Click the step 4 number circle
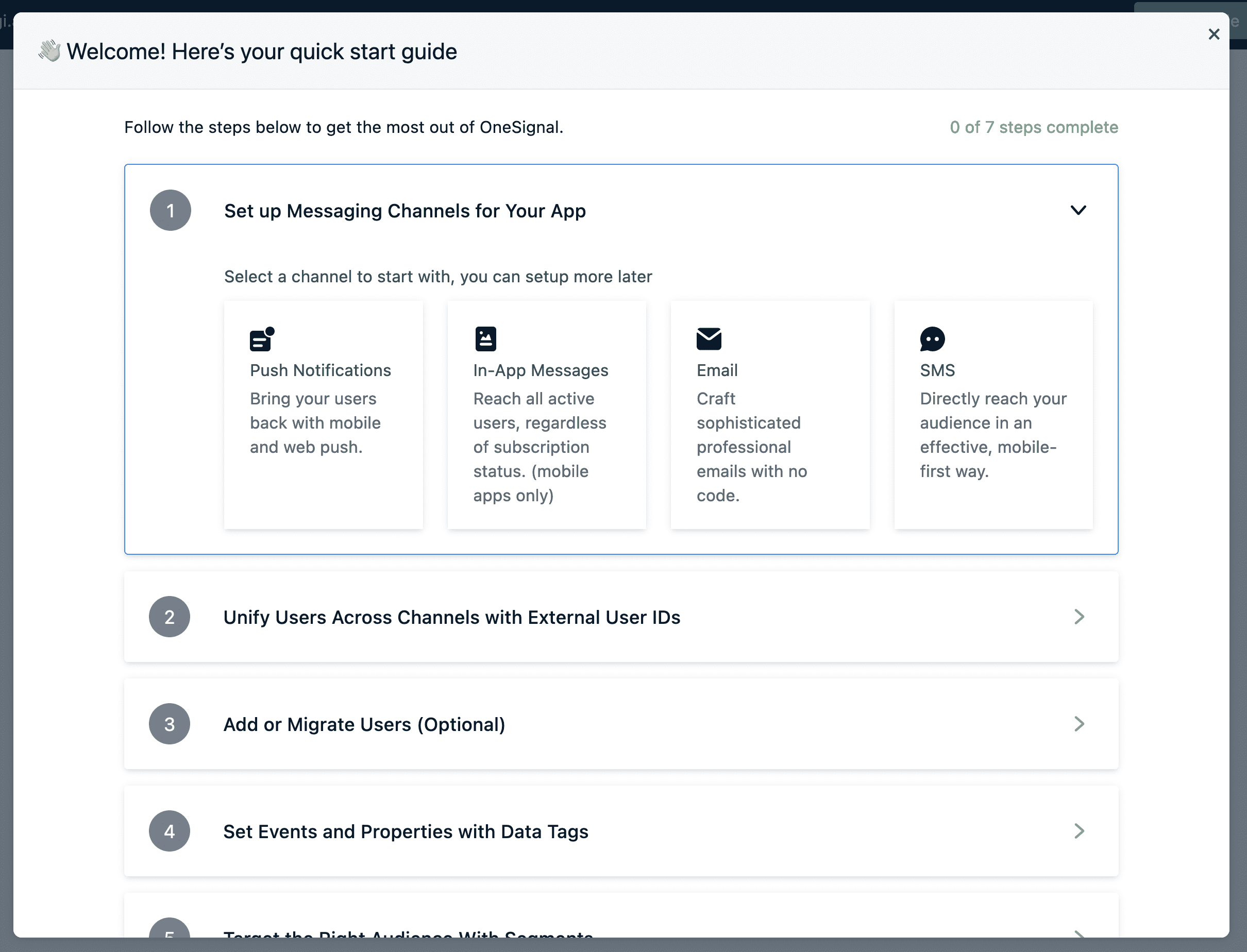1247x952 pixels. pyautogui.click(x=170, y=831)
